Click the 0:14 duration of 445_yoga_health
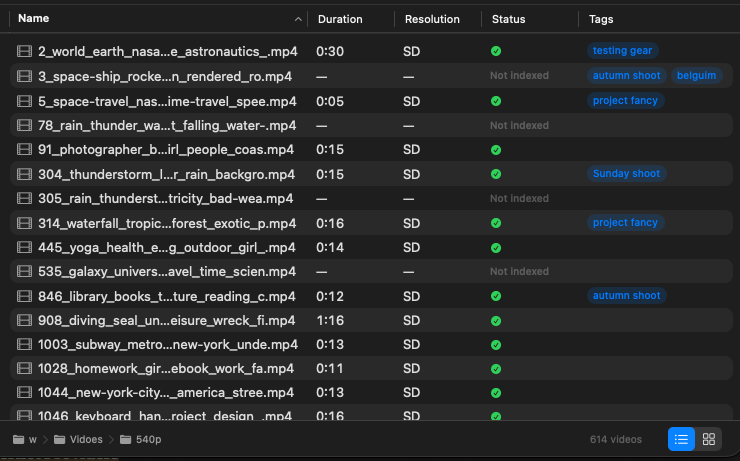The height and width of the screenshot is (461, 740). coord(330,248)
